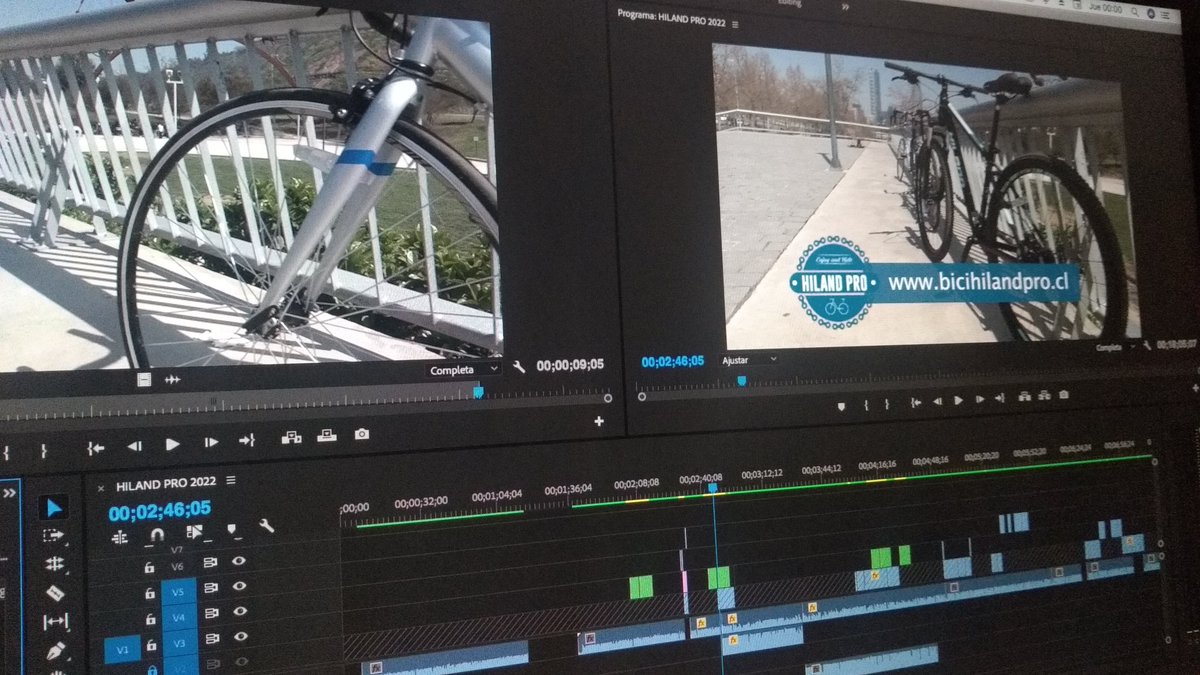Open HILAND PRO 2022 timeline panel menu
The width and height of the screenshot is (1200, 675).
pos(231,481)
